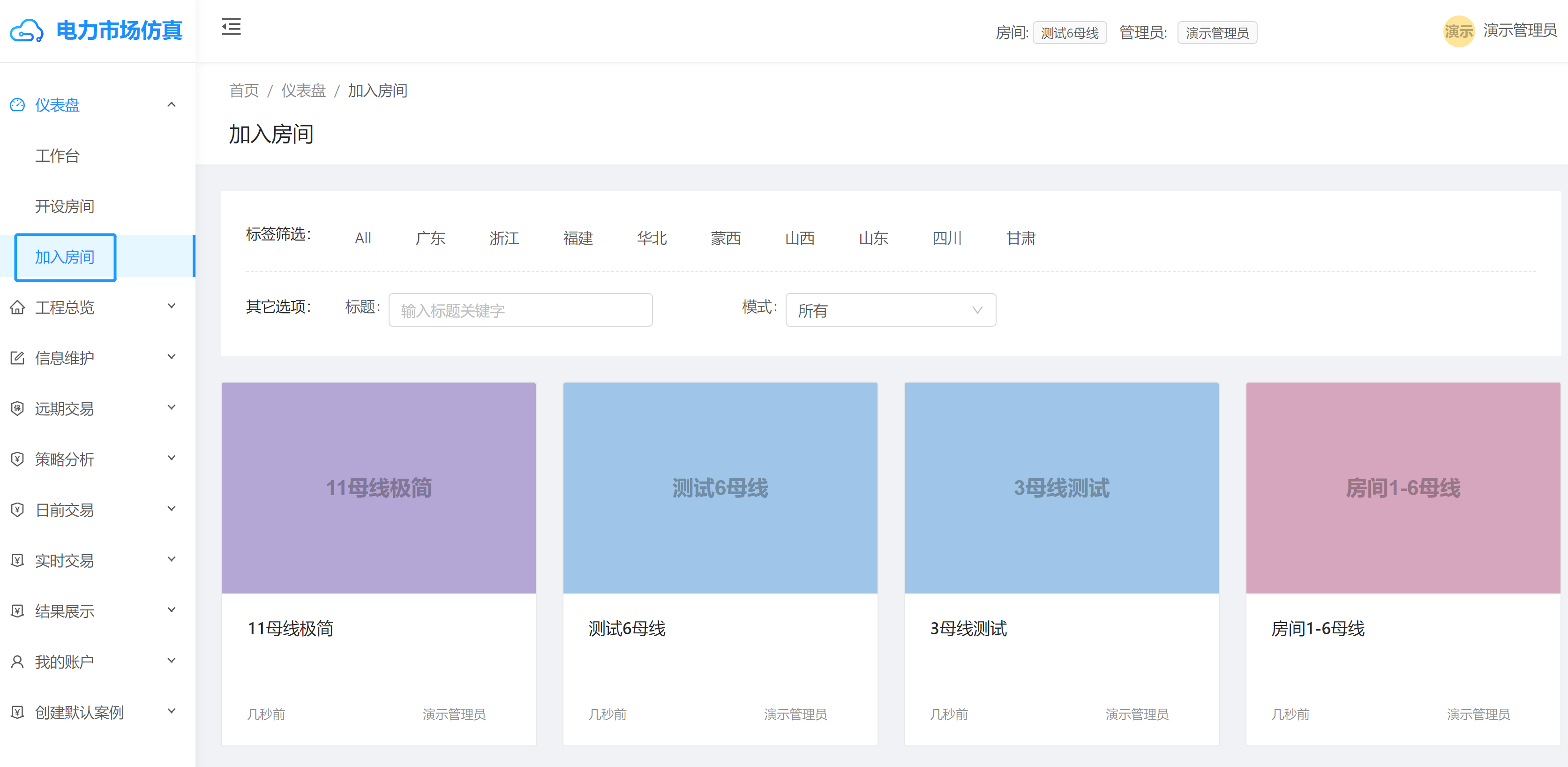Click the 日前交易 shield icon
Viewport: 1568px width, 767px height.
pos(18,510)
